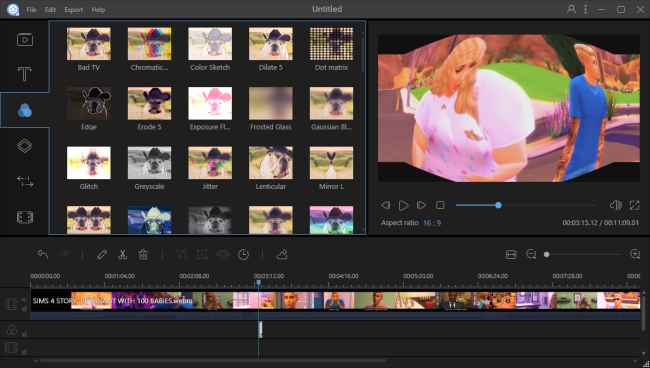The height and width of the screenshot is (368, 650).
Task: Click the timeline horizontal scrollbar
Action: tap(213, 361)
